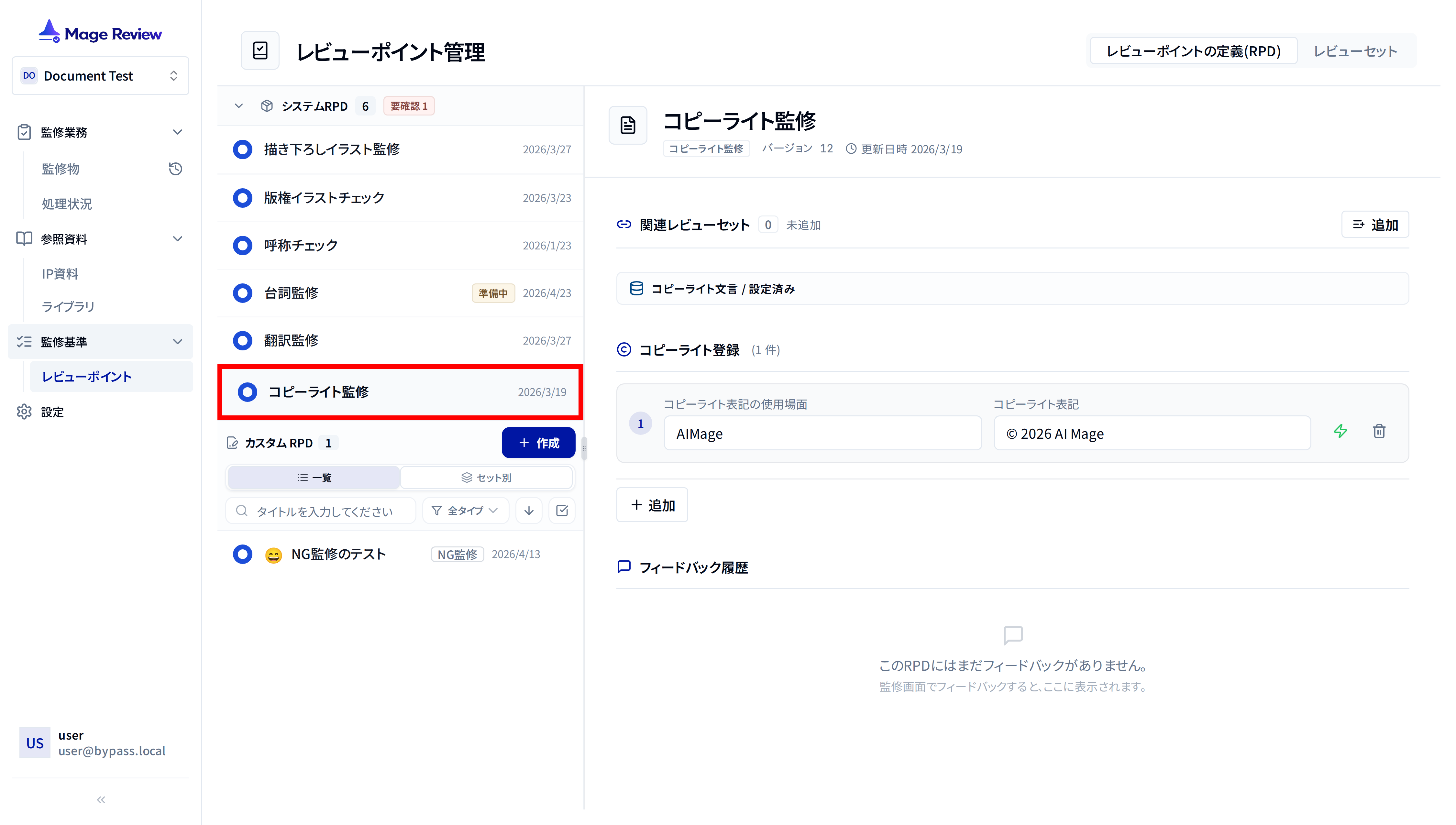
Task: Collapse the システムRPD section chevron
Action: (238, 106)
